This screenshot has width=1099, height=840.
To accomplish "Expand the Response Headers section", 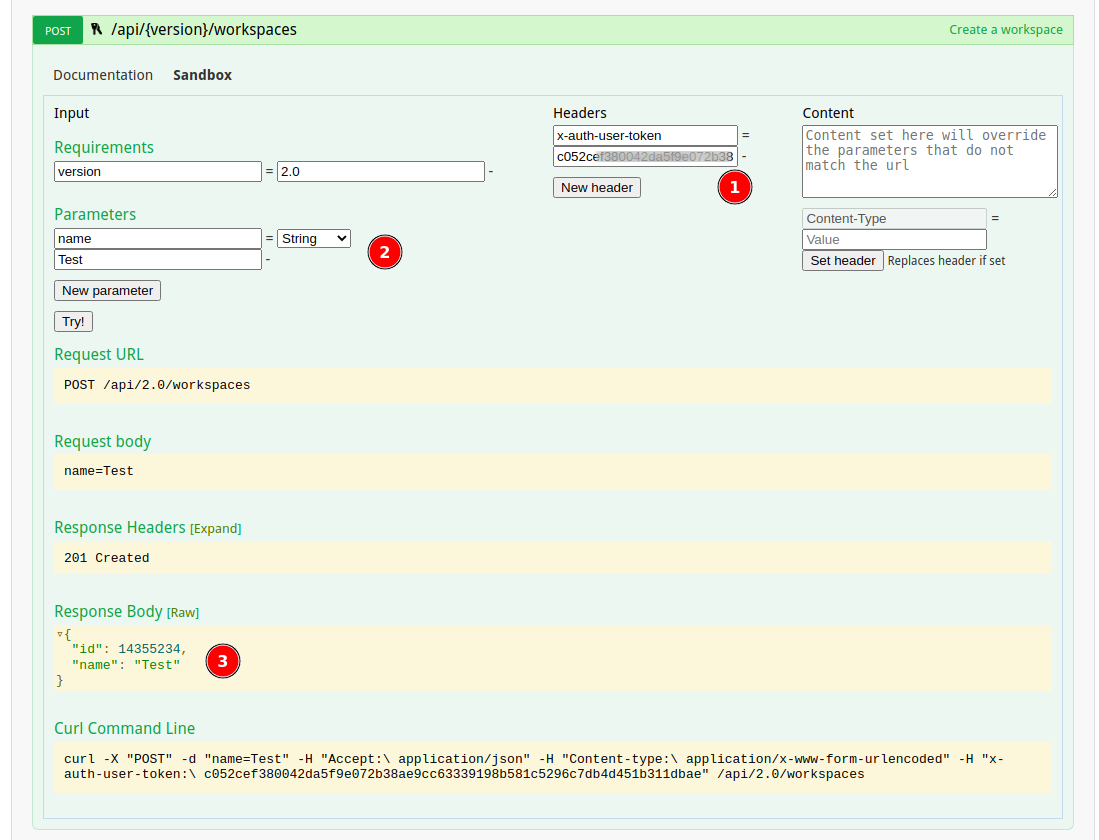I will [216, 529].
